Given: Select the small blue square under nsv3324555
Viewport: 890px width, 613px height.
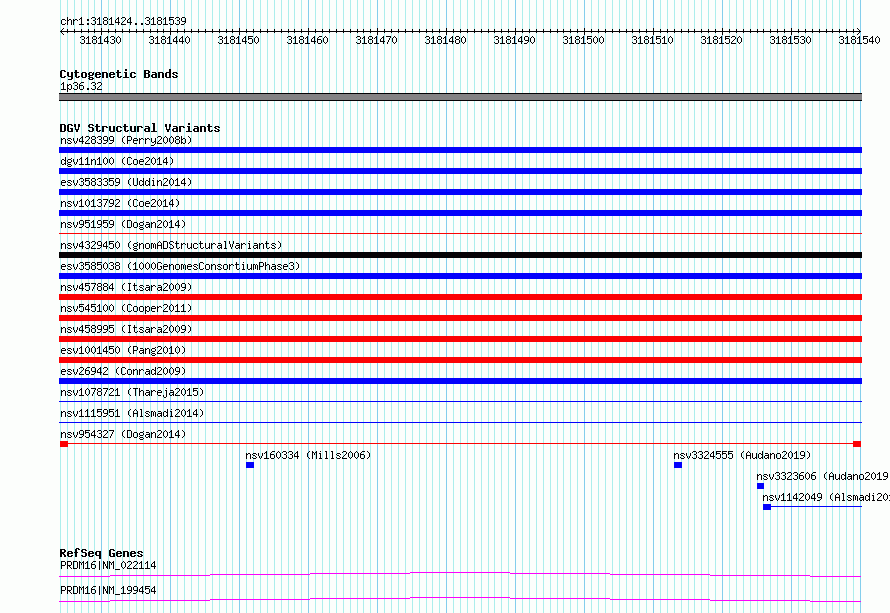Looking at the screenshot, I should coord(678,465).
